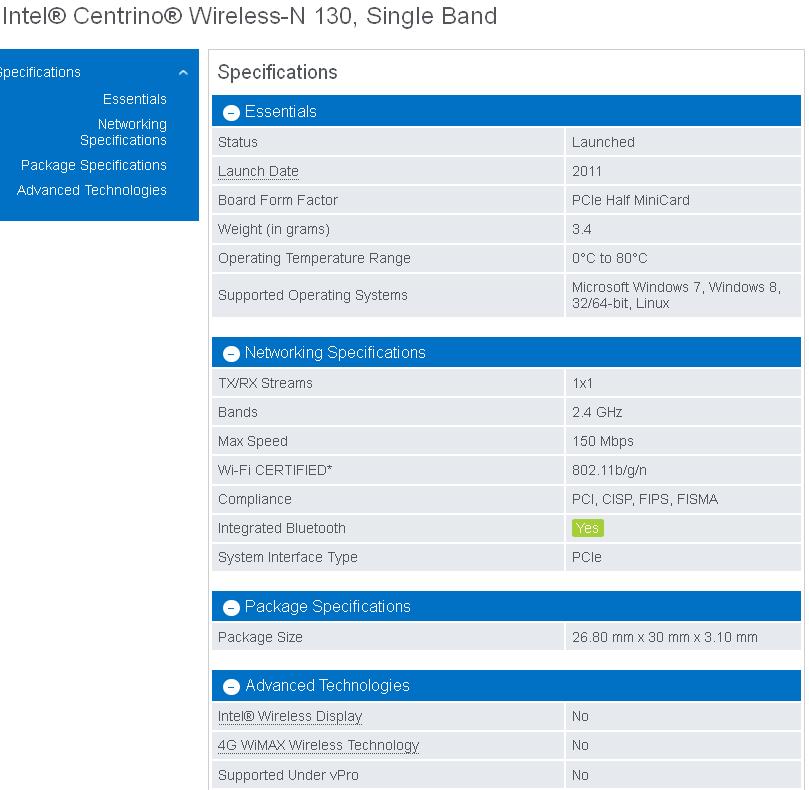
Task: Select the '2.4 GHz' bands value
Action: (597, 412)
